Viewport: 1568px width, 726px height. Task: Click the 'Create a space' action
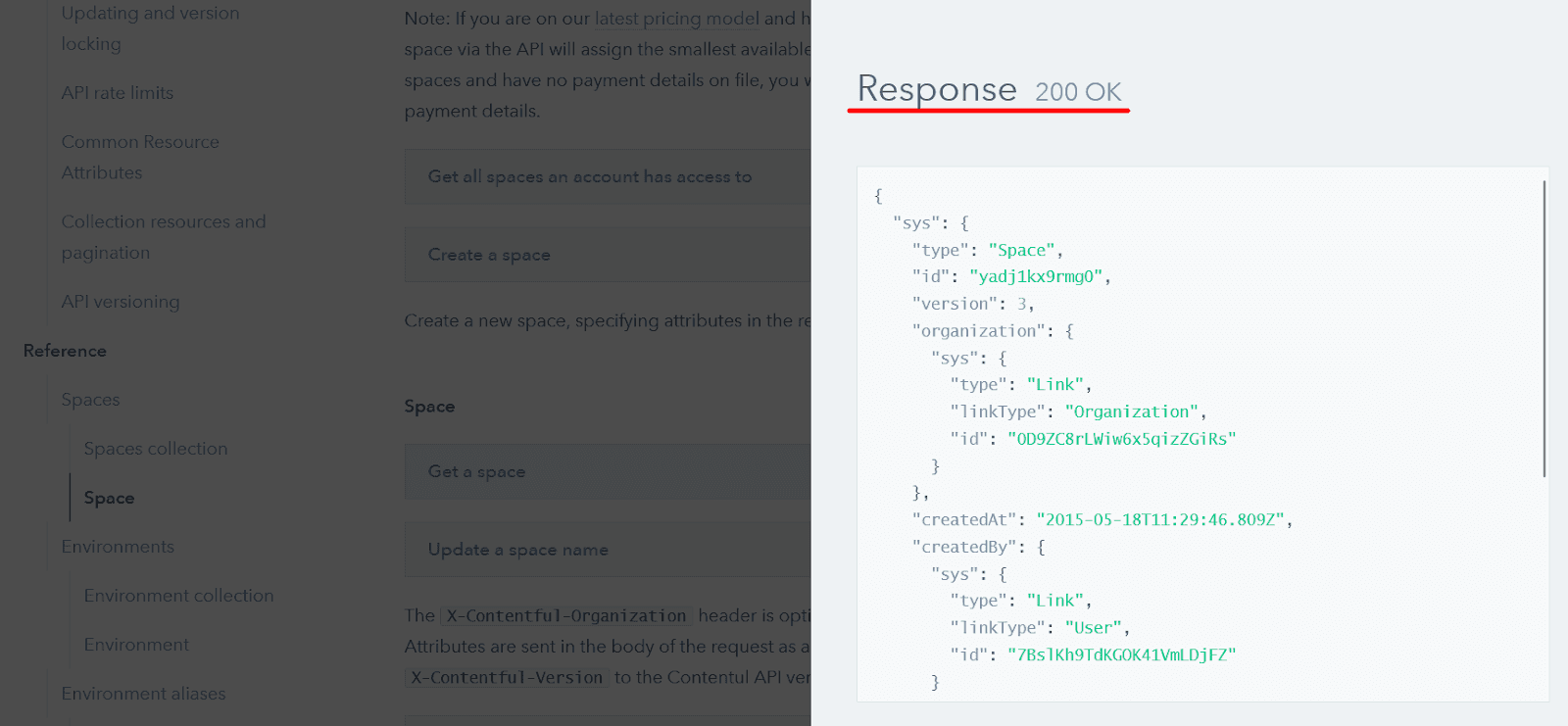[x=489, y=255]
